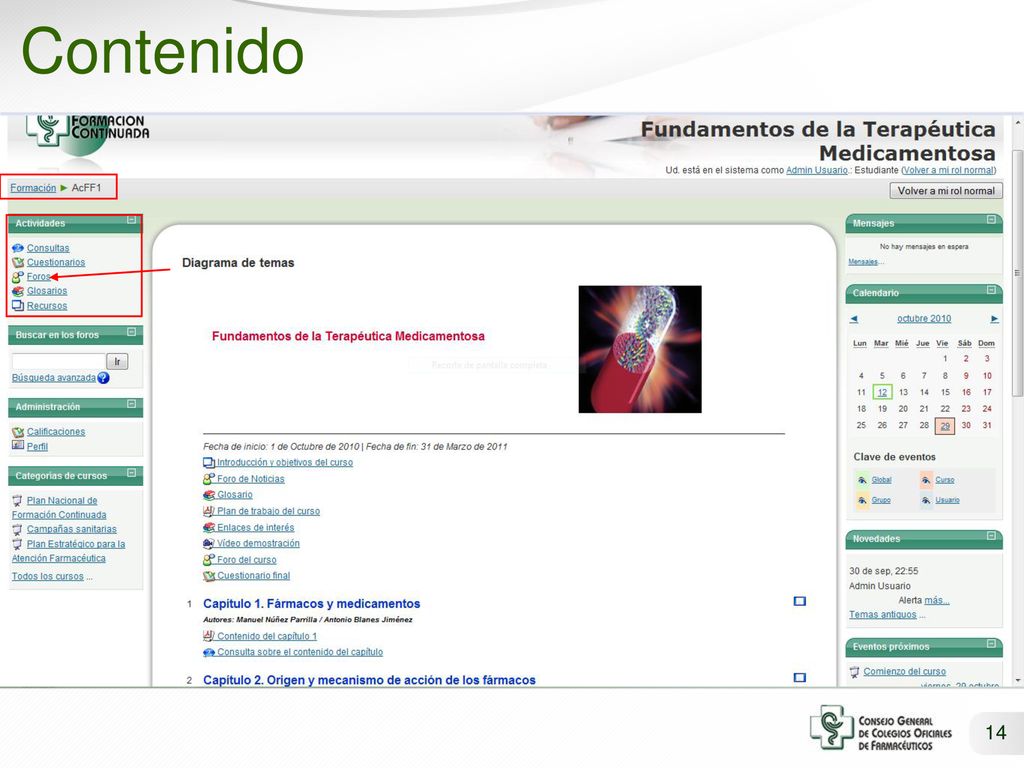The image size is (1024, 768).
Task: Click the Consultas chat icon
Action: 18,248
